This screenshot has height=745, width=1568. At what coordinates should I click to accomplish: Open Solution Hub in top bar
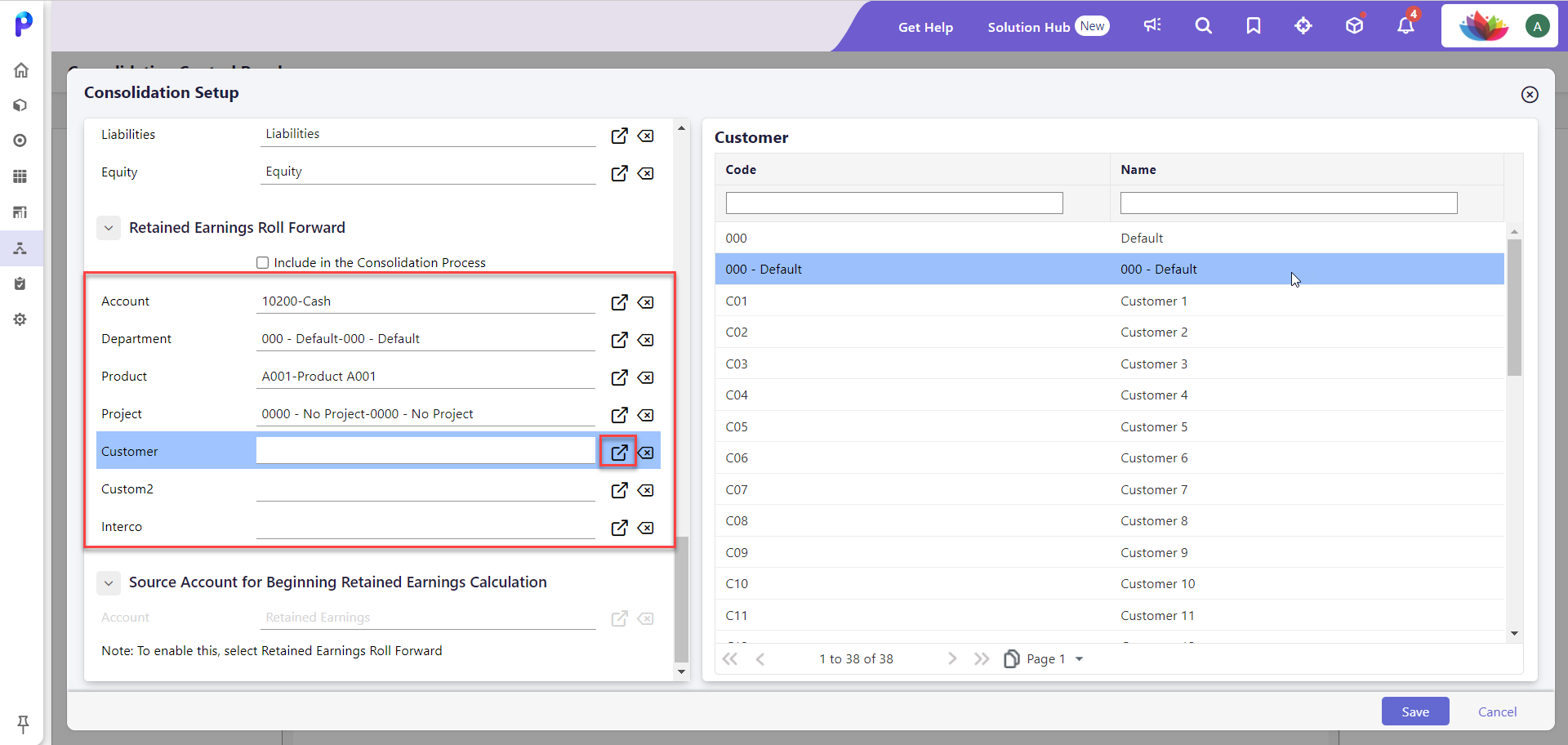click(1028, 27)
